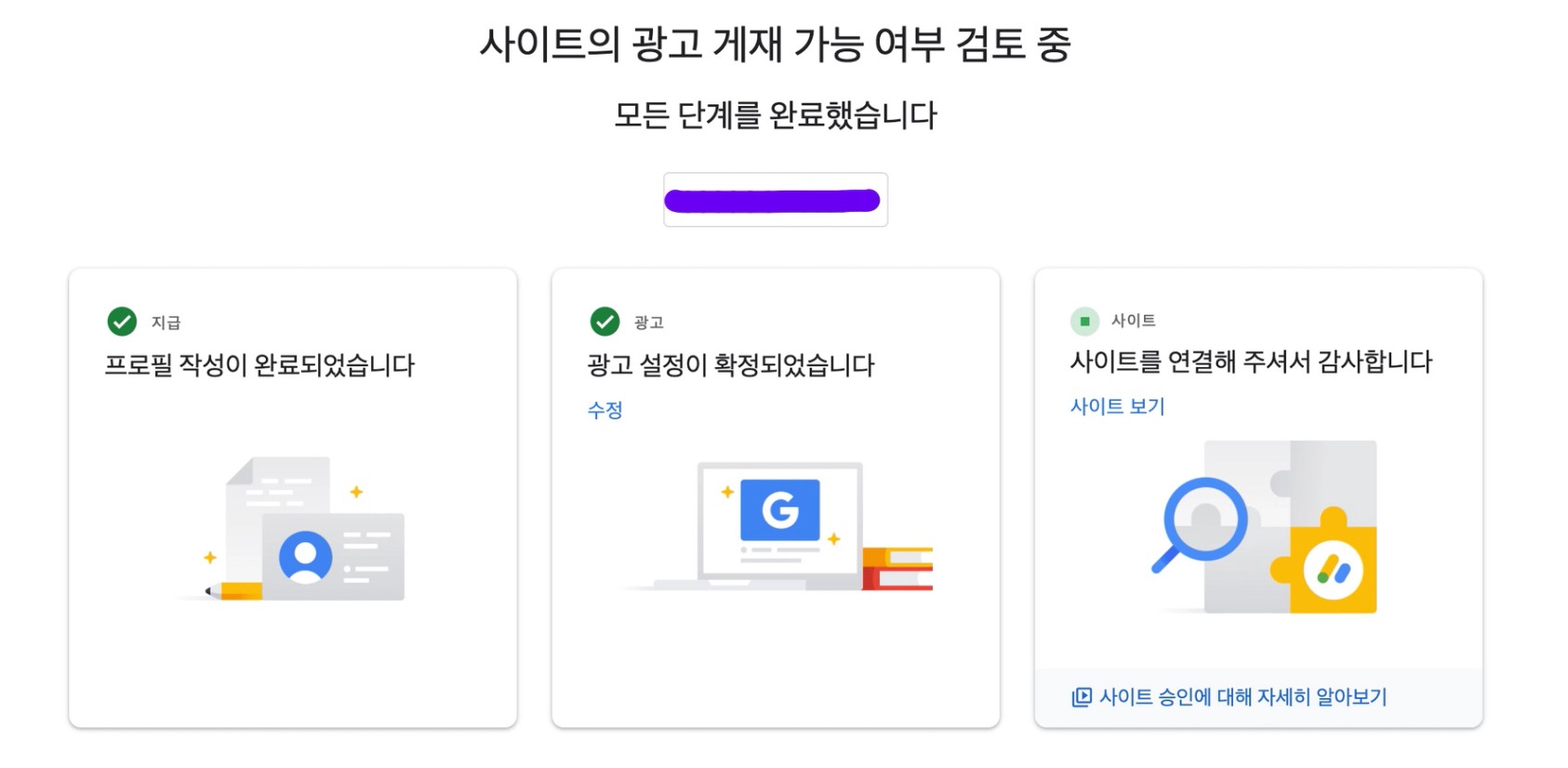1568x768 pixels.
Task: Click the blue magnifying glass illustration
Action: click(x=1202, y=521)
